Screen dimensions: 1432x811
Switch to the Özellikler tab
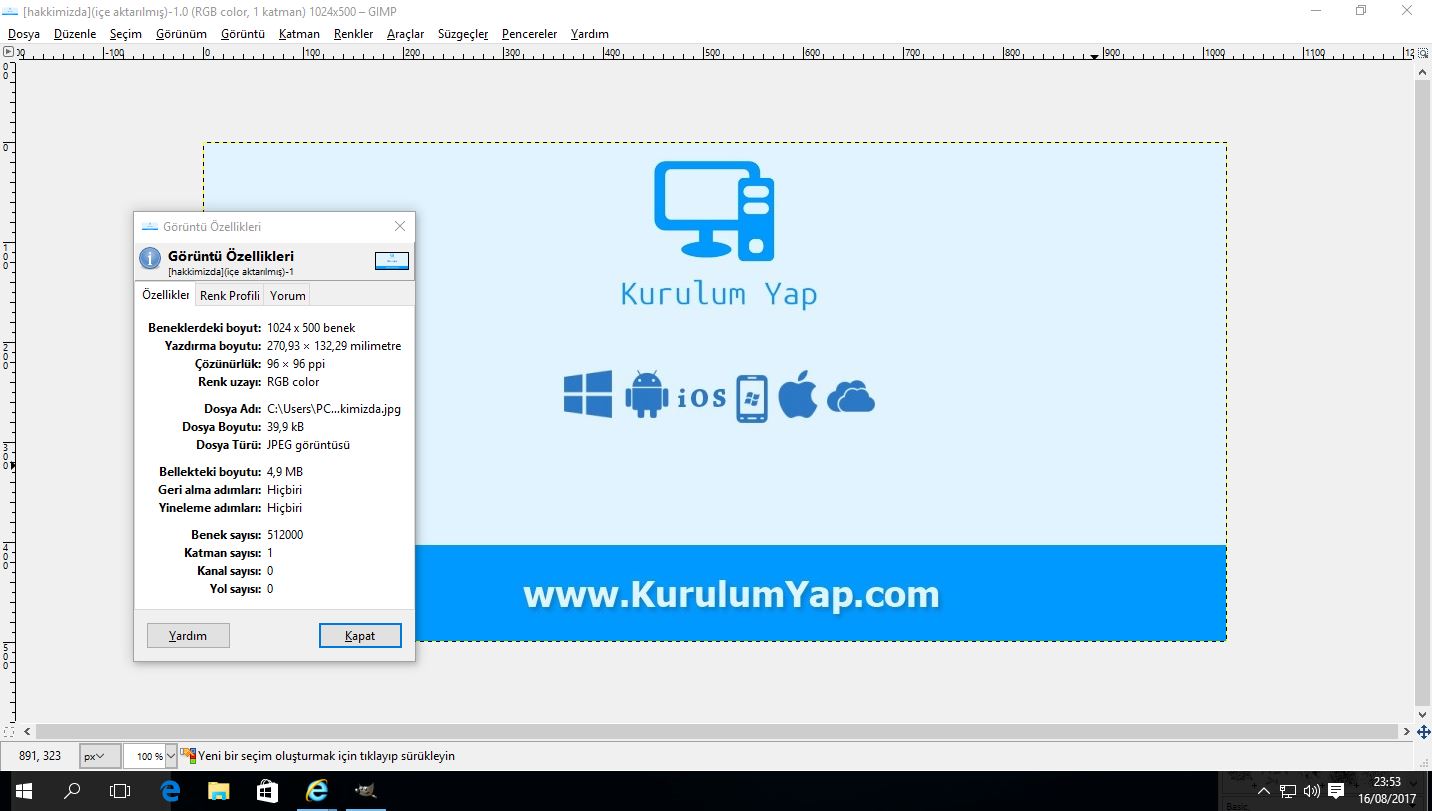click(165, 295)
